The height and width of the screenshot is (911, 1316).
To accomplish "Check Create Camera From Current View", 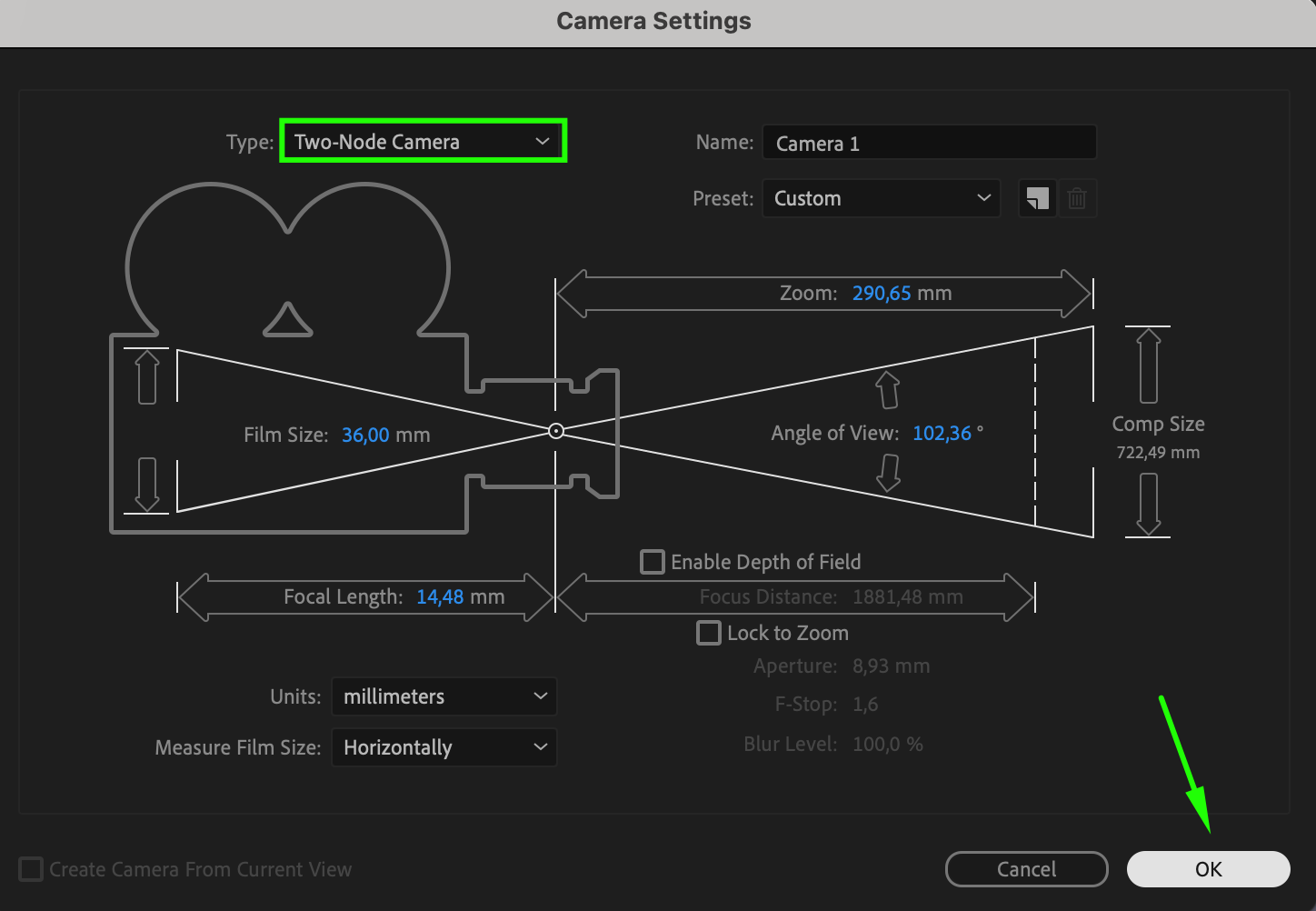I will [x=31, y=869].
